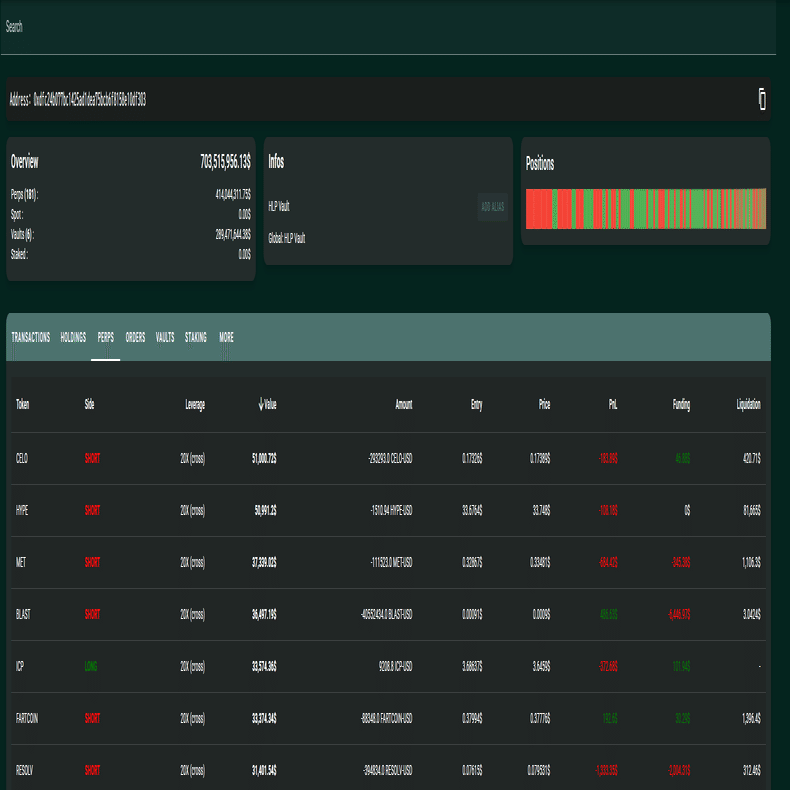The image size is (790, 790).
Task: Open the TRANSACTIONS tab
Action: tap(31, 337)
